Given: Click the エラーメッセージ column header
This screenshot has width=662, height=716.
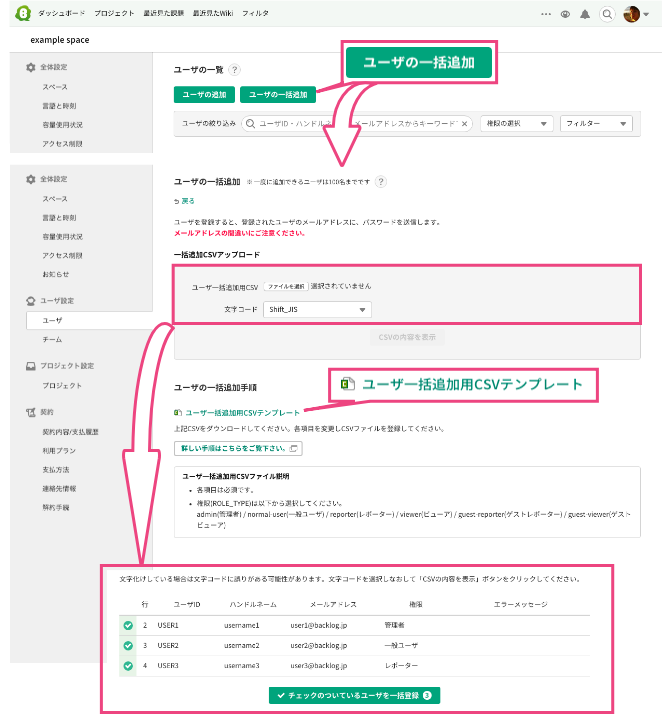Looking at the screenshot, I should 520,605.
